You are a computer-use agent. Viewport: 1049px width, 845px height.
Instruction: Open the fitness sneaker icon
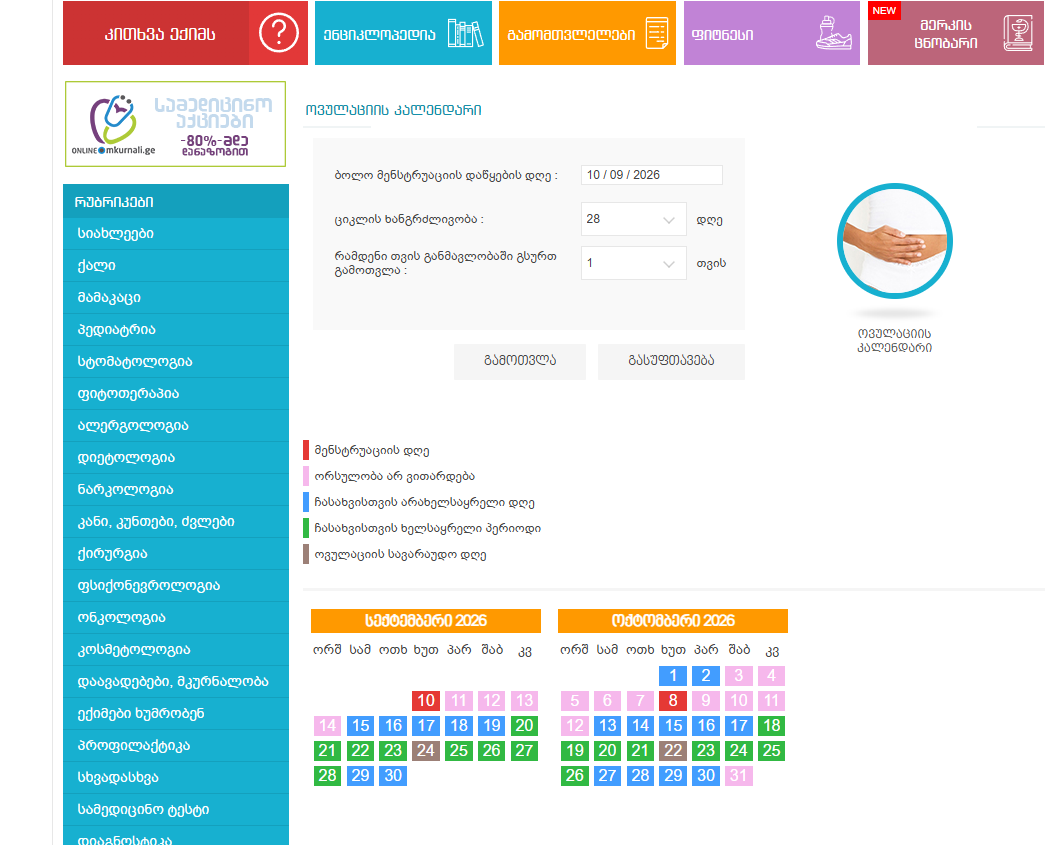coord(834,33)
